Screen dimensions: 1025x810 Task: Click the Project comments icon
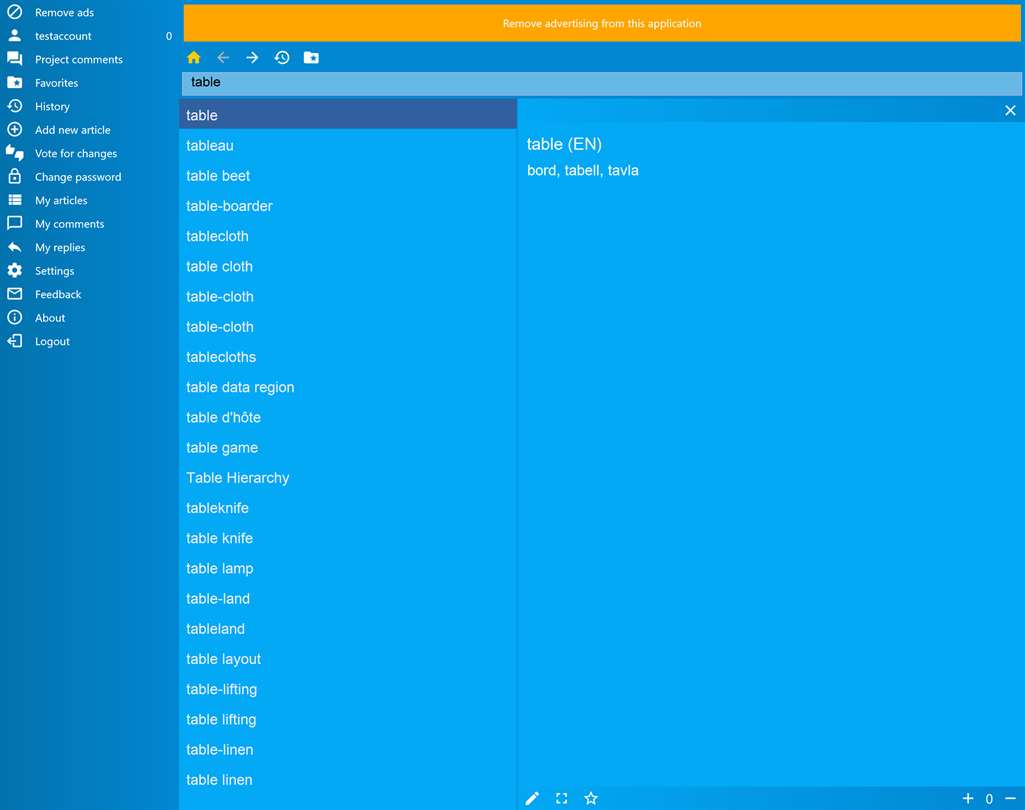(x=14, y=59)
